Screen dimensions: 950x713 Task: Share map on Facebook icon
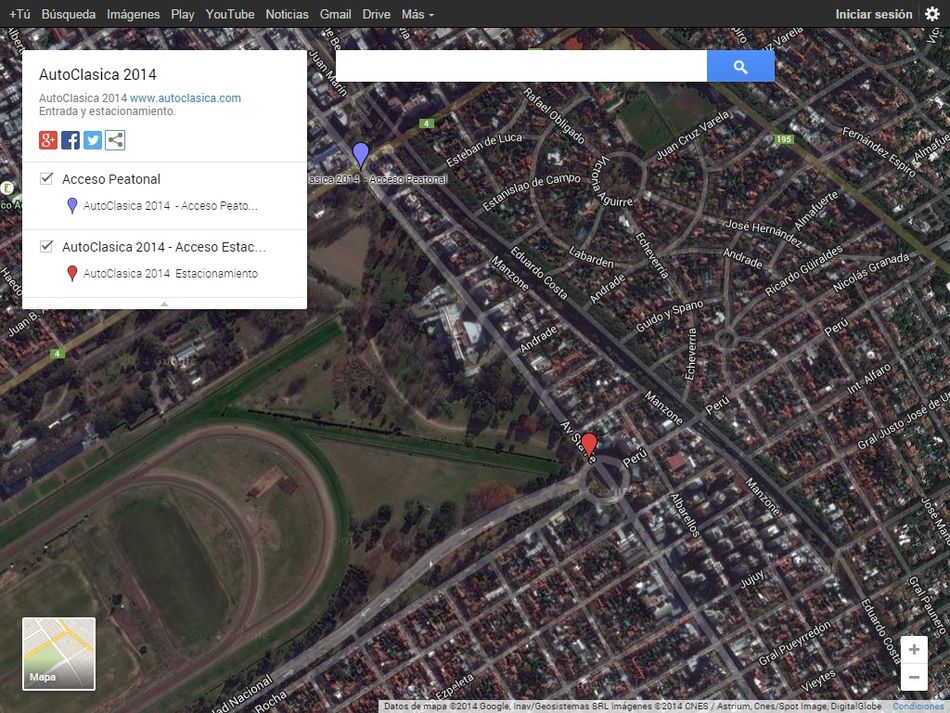click(x=70, y=140)
